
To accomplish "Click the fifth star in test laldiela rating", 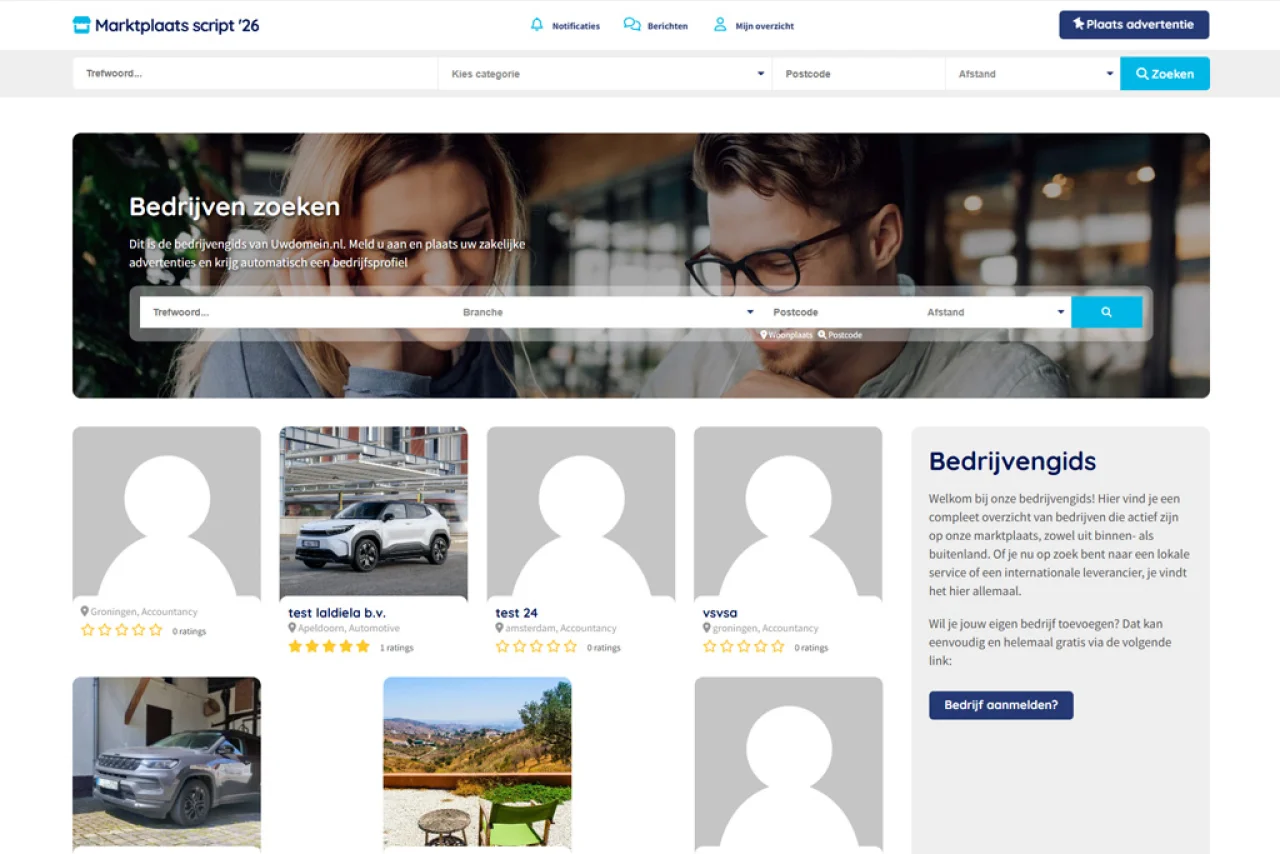I will (x=362, y=647).
